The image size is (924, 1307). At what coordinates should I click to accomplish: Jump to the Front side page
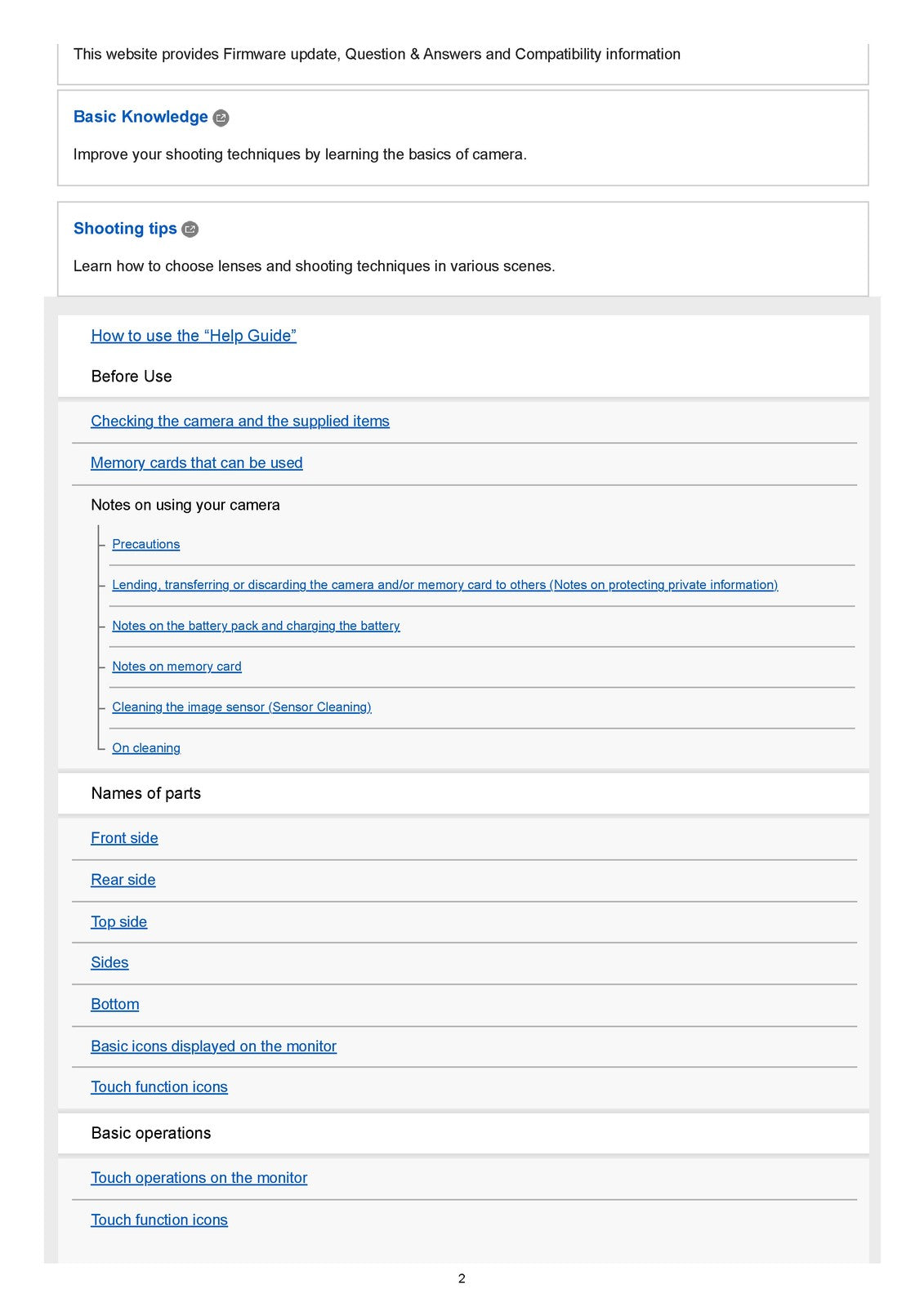tap(124, 838)
